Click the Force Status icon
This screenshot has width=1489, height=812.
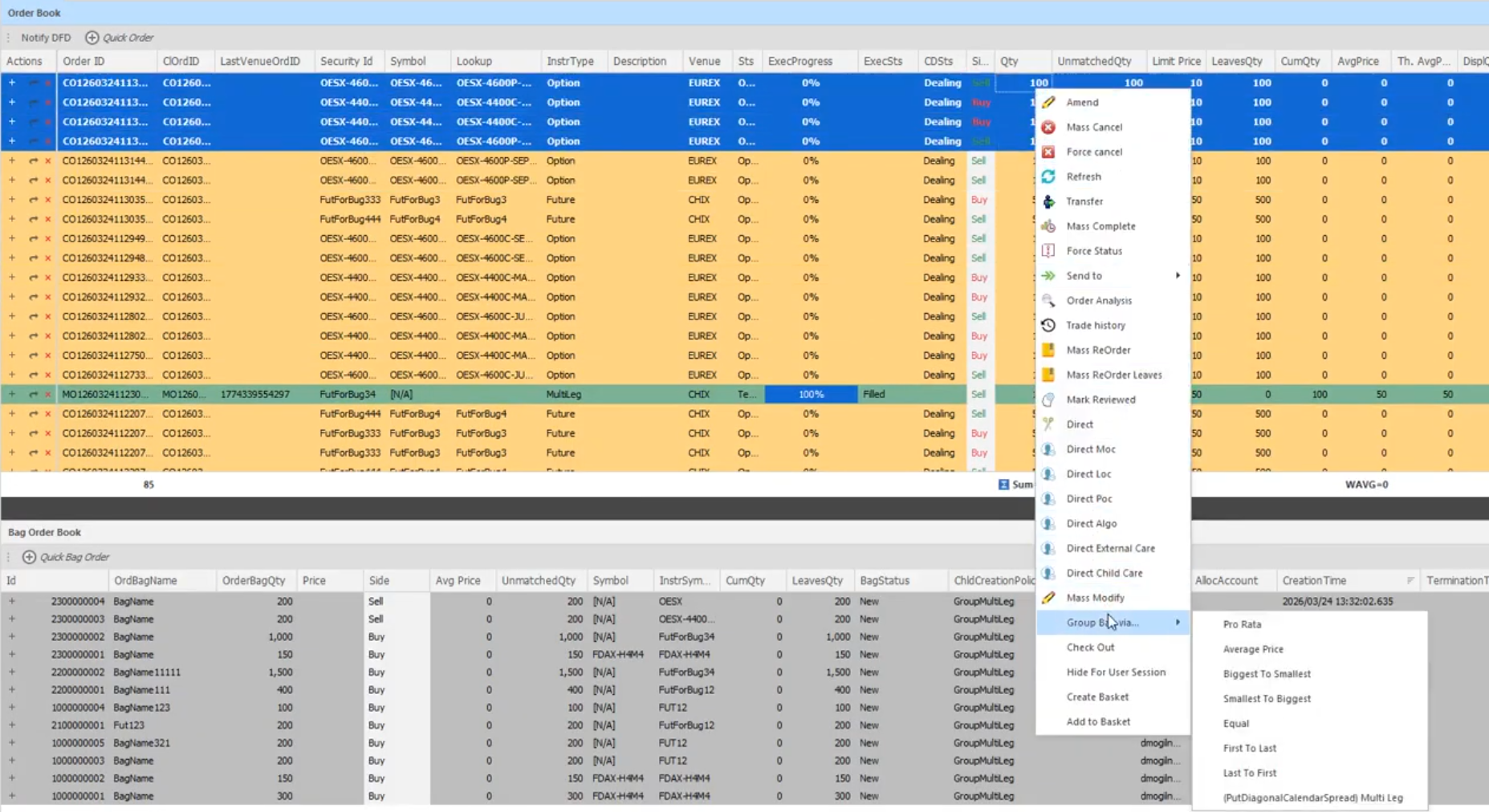point(1048,251)
